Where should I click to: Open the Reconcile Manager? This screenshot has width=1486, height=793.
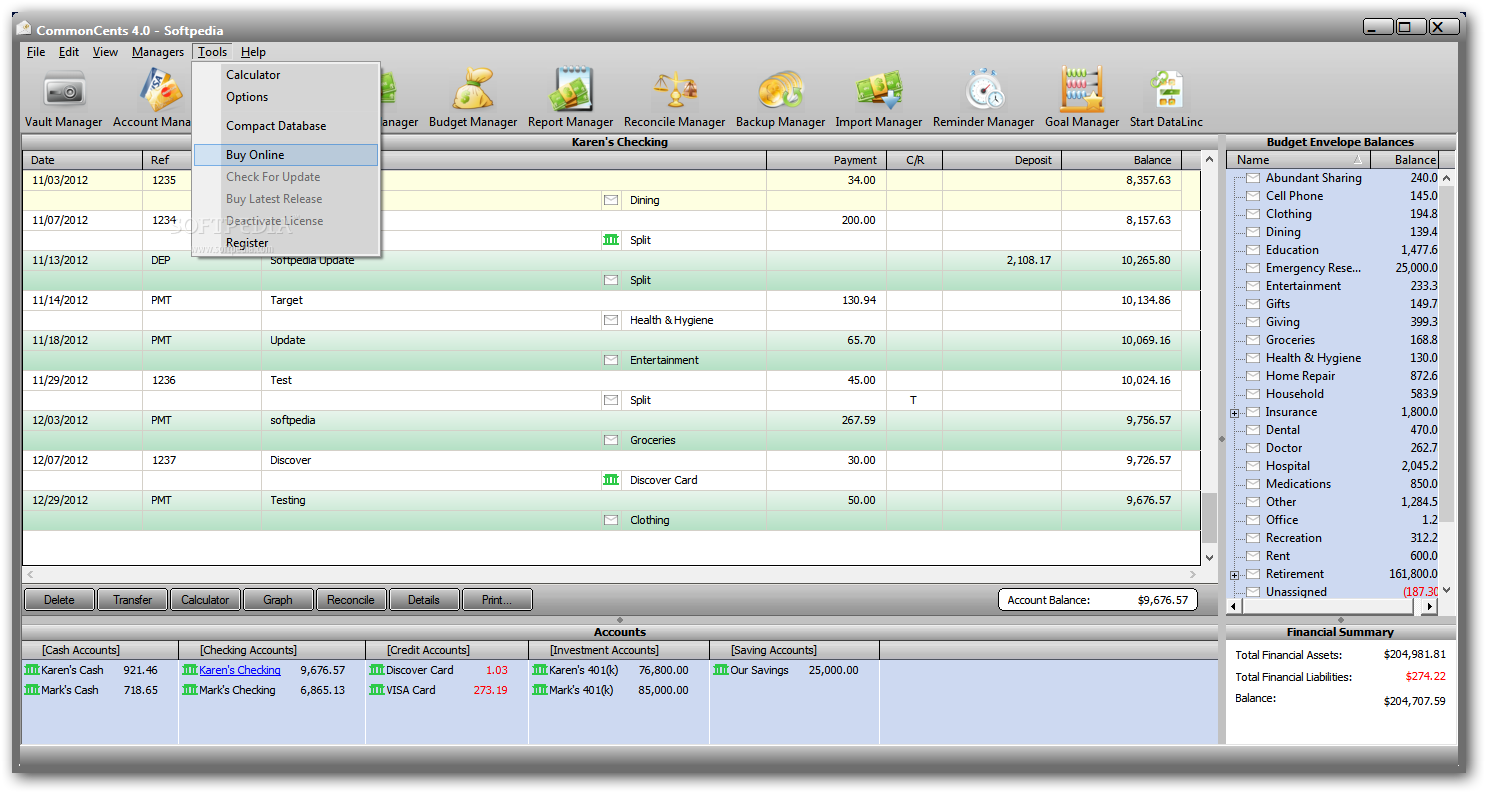pyautogui.click(x=674, y=98)
